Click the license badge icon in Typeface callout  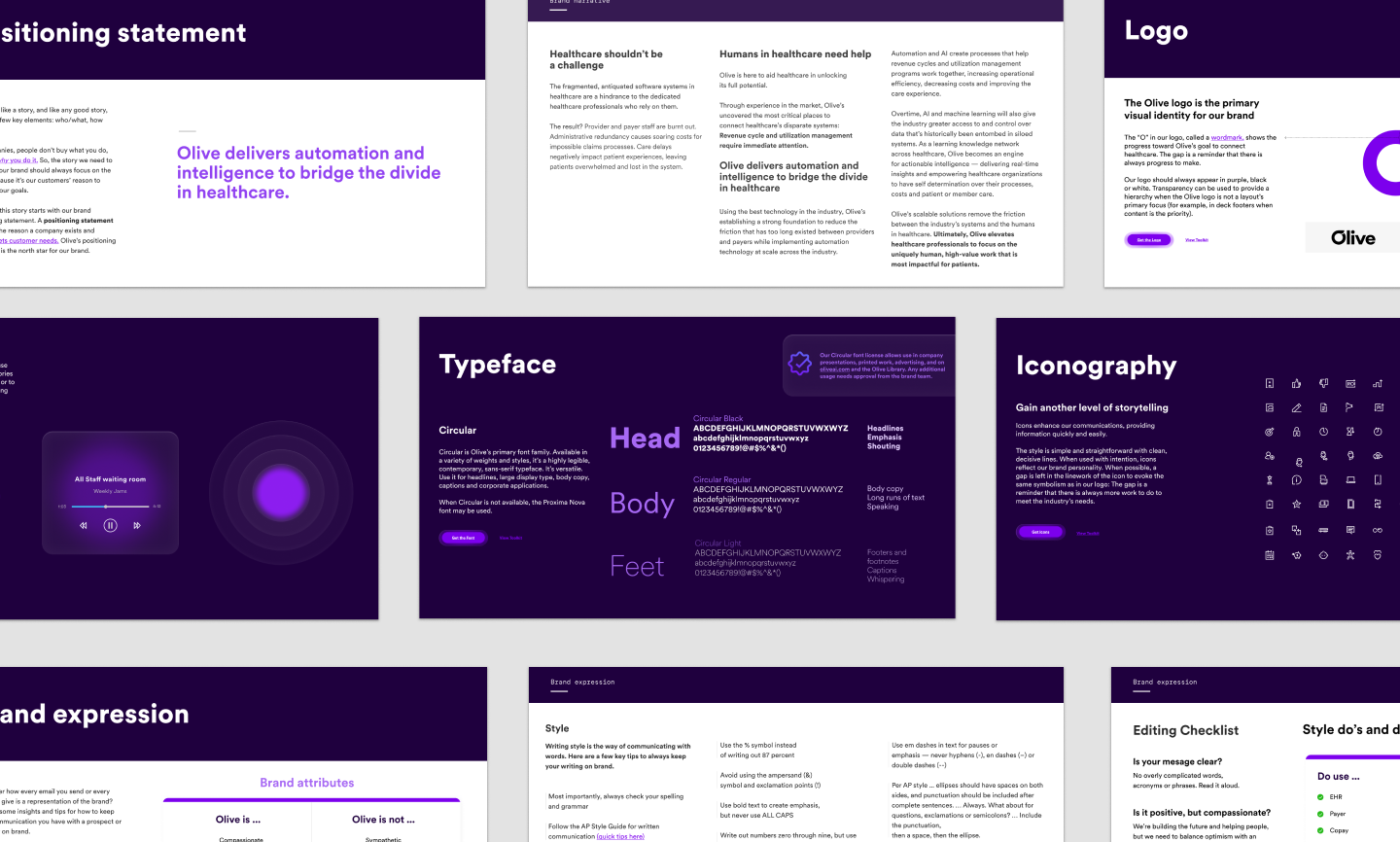799,364
